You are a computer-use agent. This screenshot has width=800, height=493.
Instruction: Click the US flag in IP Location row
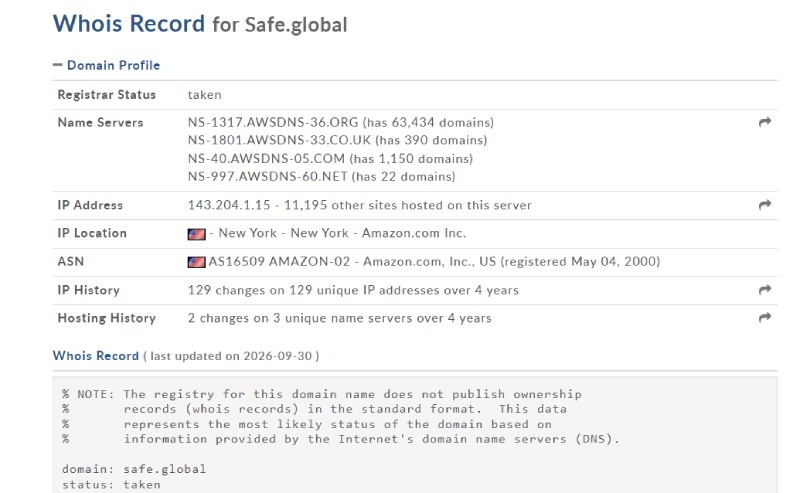(x=196, y=234)
